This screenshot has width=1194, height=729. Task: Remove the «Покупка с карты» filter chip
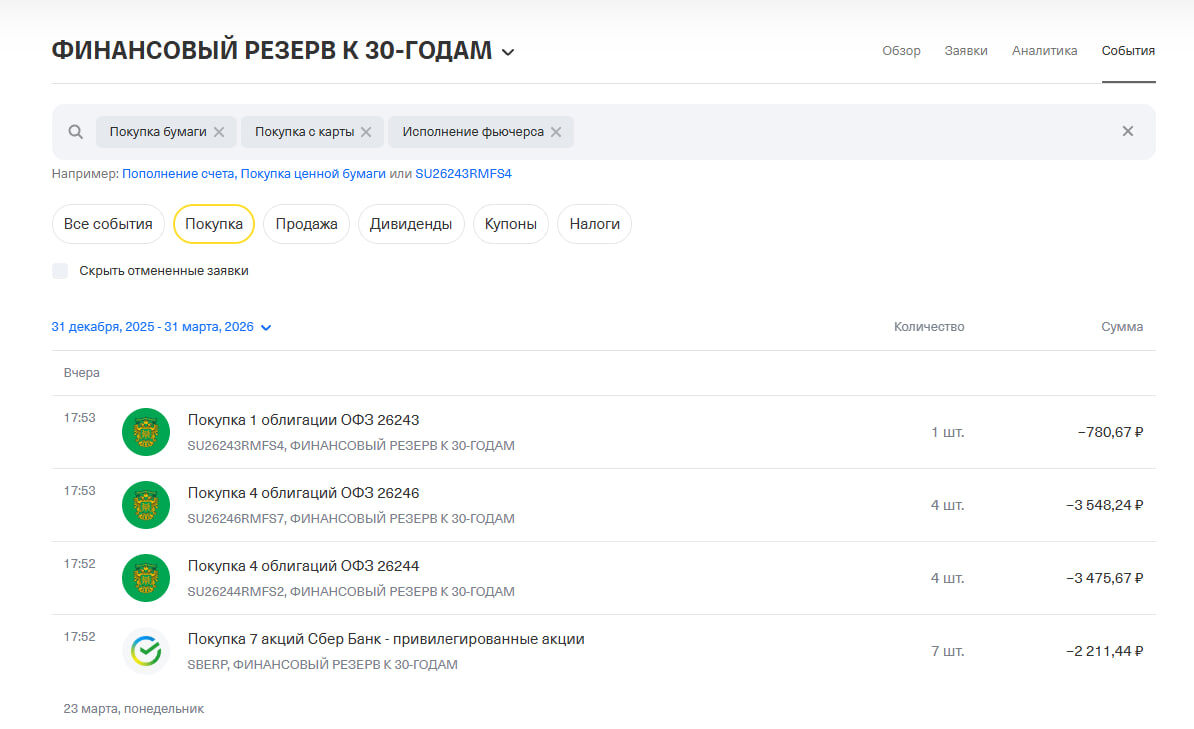[366, 131]
